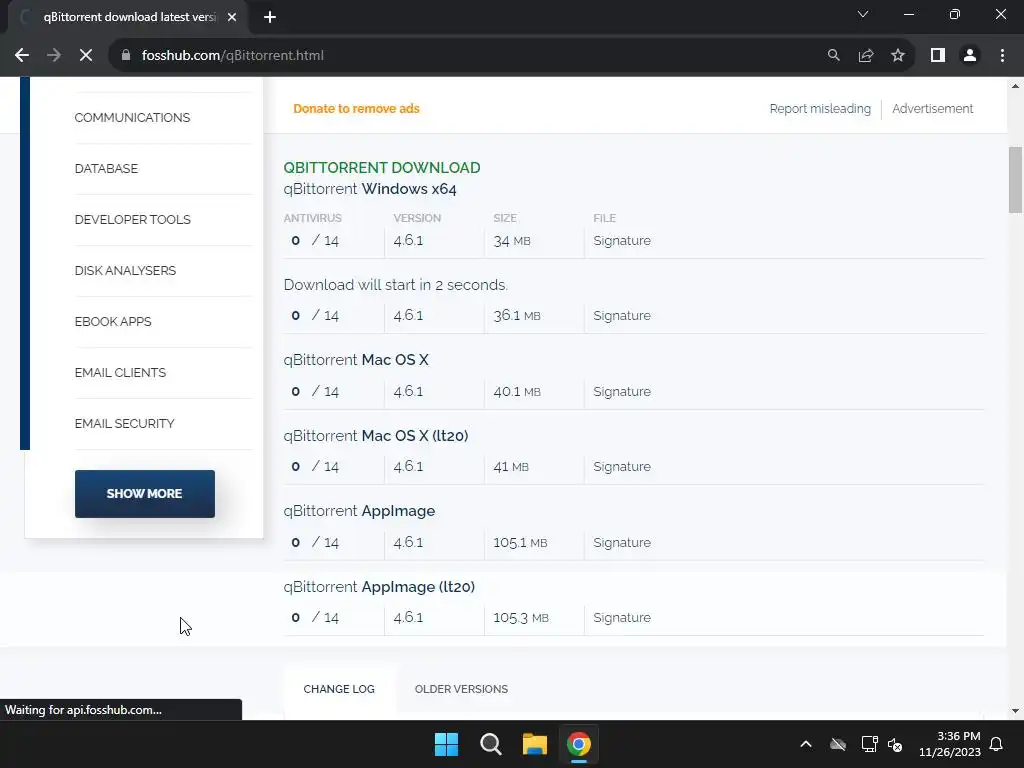Switch to the OLDER VERSIONS tab

(x=461, y=689)
